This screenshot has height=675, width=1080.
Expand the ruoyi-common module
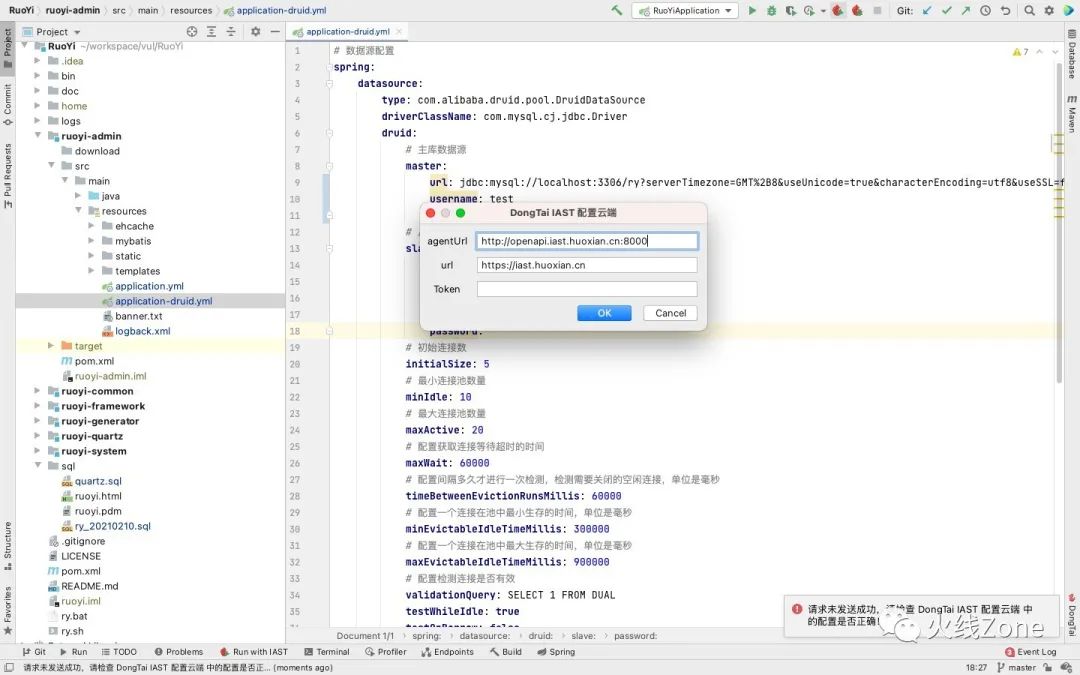pos(38,391)
